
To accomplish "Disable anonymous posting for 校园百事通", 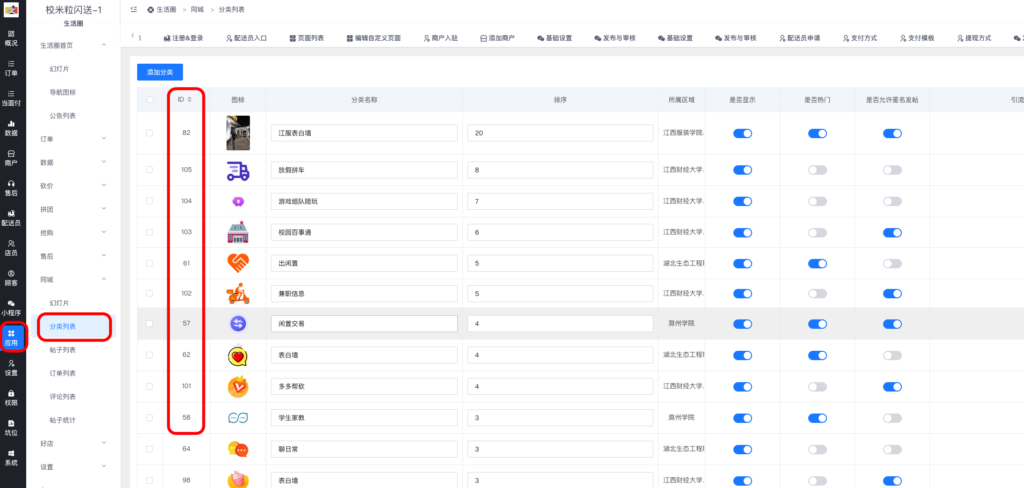I will pos(893,233).
